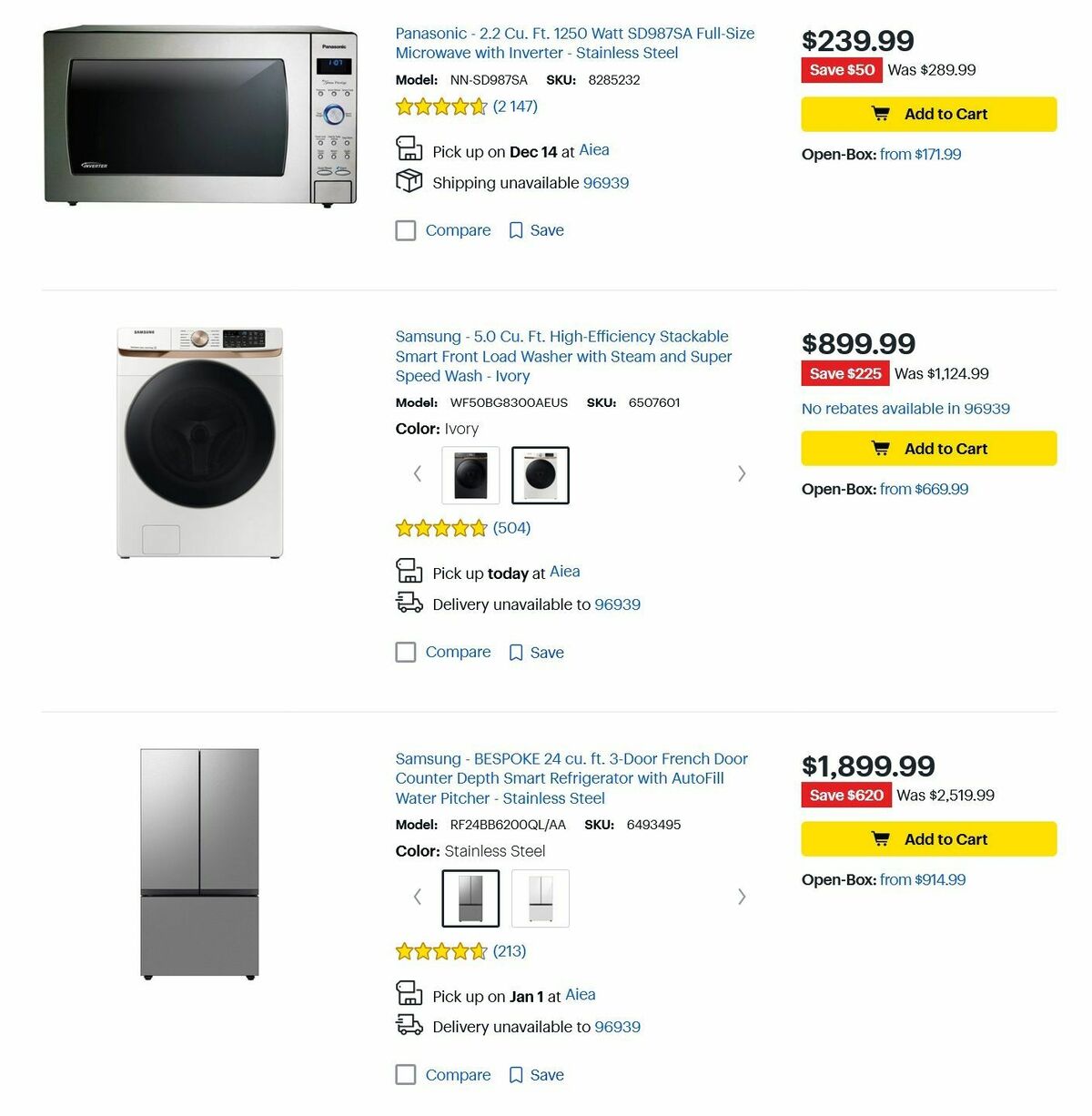Click the cart icon inside the refrigerator's Add to Cart button
The image size is (1092, 1116).
(881, 838)
